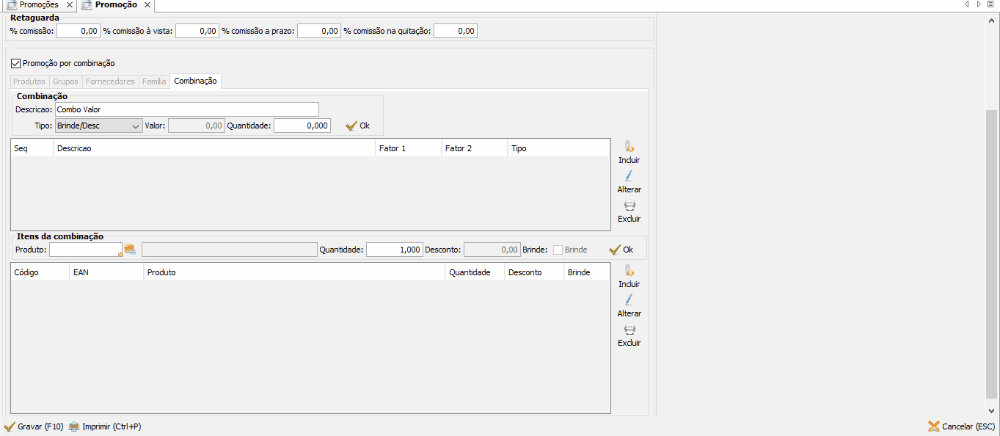This screenshot has height=436, width=1000.
Task: Click Excluir icon beside combination list
Action: 629,206
